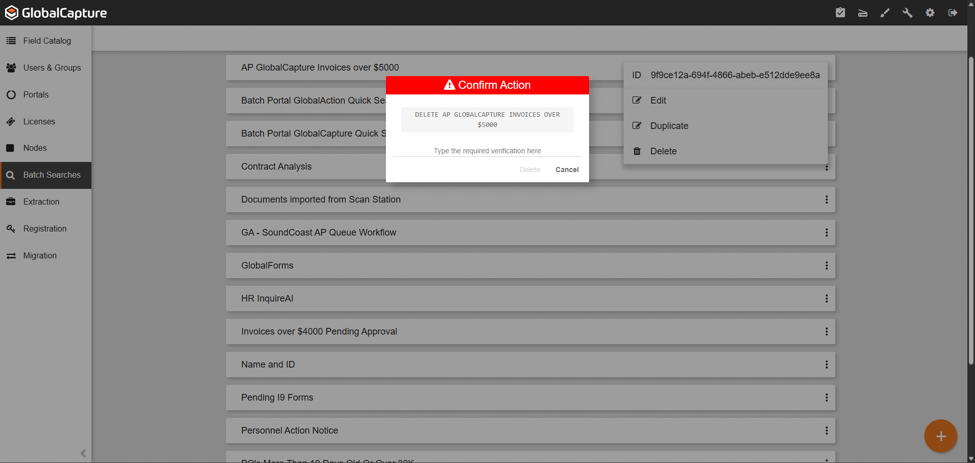Click the sign out arrow icon
The width and height of the screenshot is (975, 463).
tap(952, 12)
